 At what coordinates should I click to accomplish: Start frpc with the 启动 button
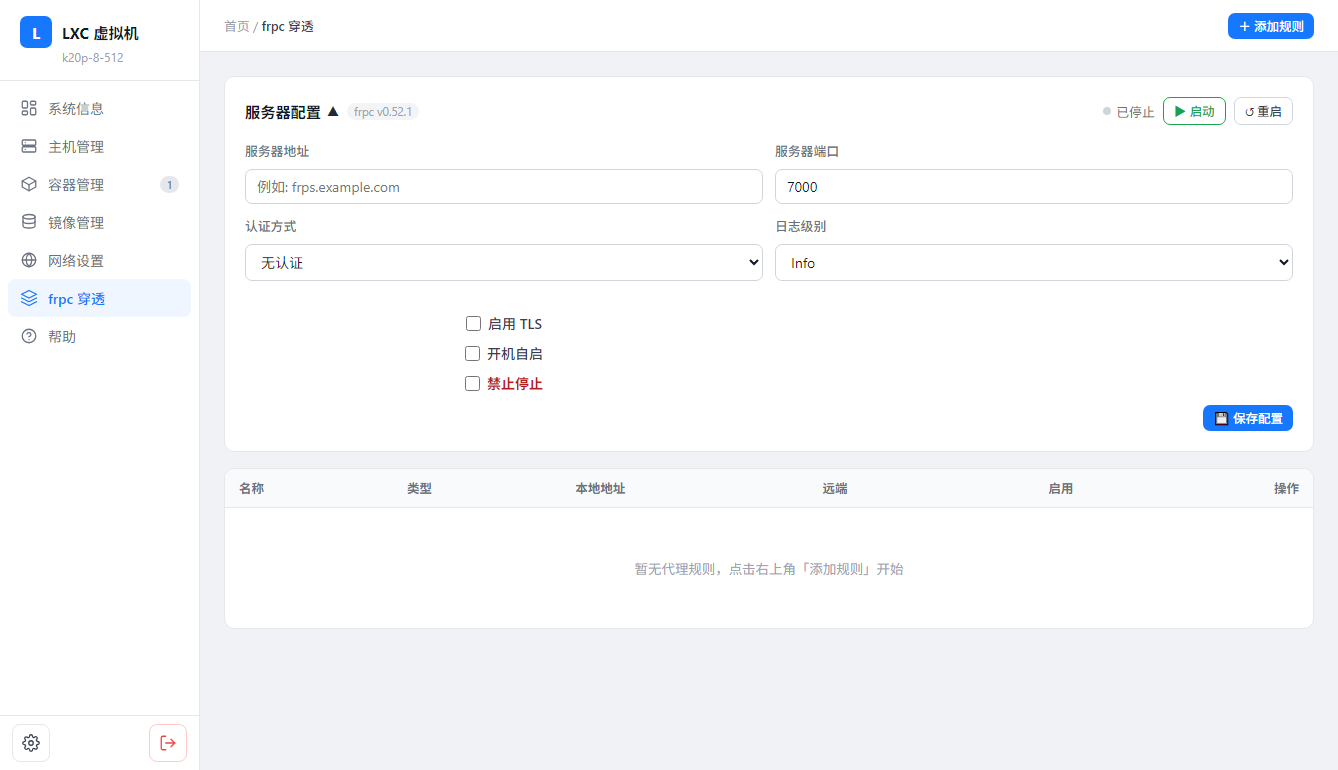click(1194, 111)
